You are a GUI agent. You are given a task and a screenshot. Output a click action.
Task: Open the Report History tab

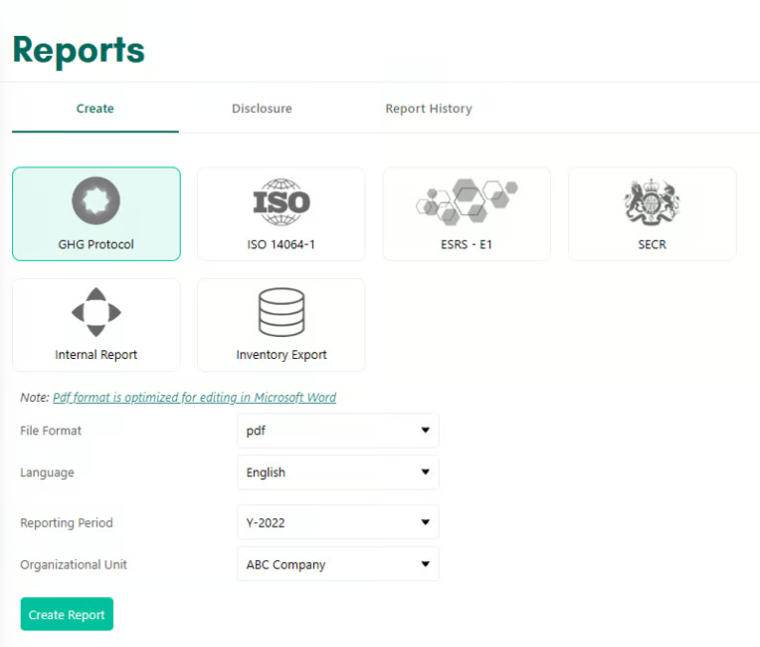pyautogui.click(x=428, y=109)
